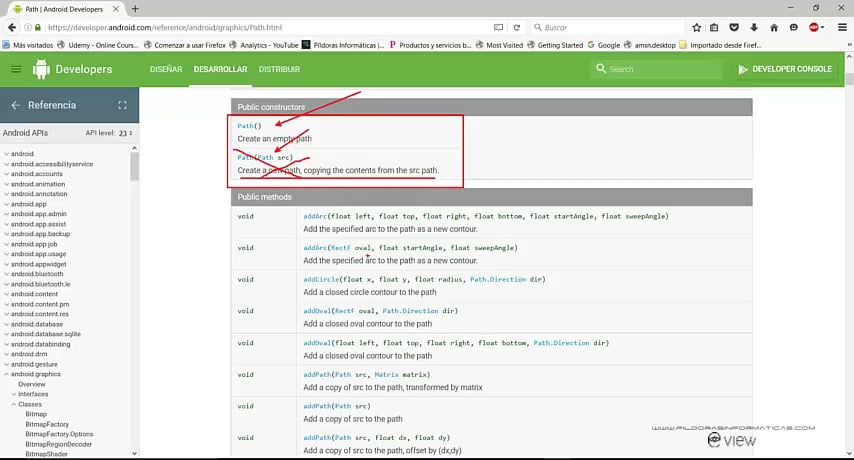Open a new browser tab

135,9
